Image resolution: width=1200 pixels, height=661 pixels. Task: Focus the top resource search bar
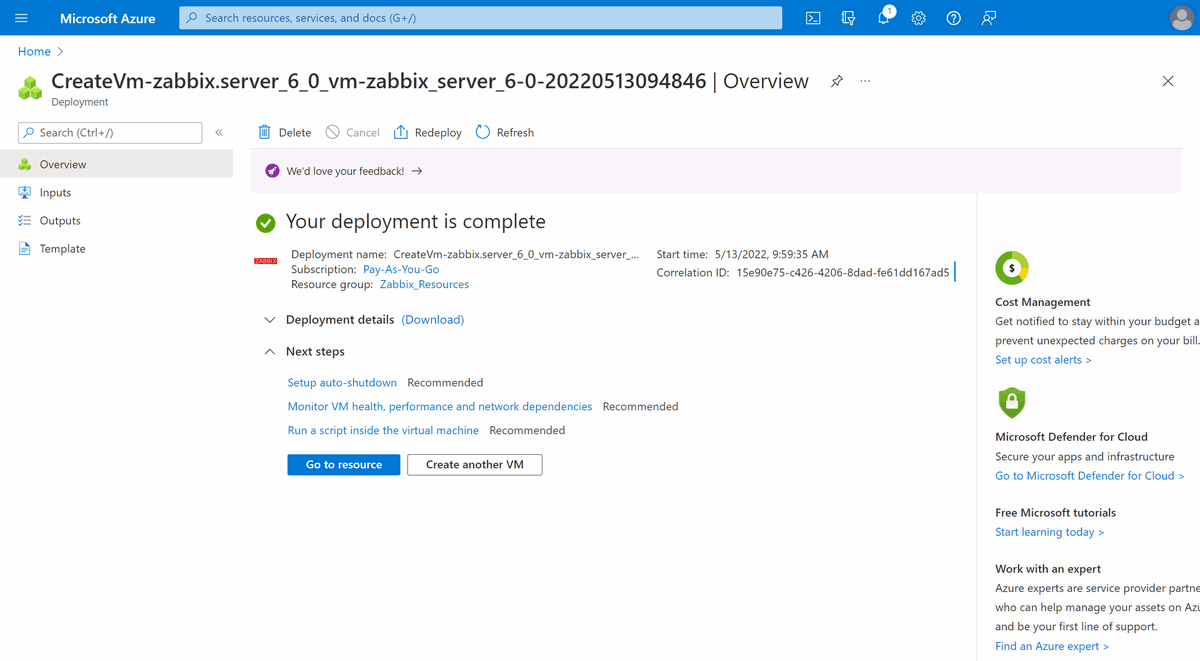click(480, 18)
